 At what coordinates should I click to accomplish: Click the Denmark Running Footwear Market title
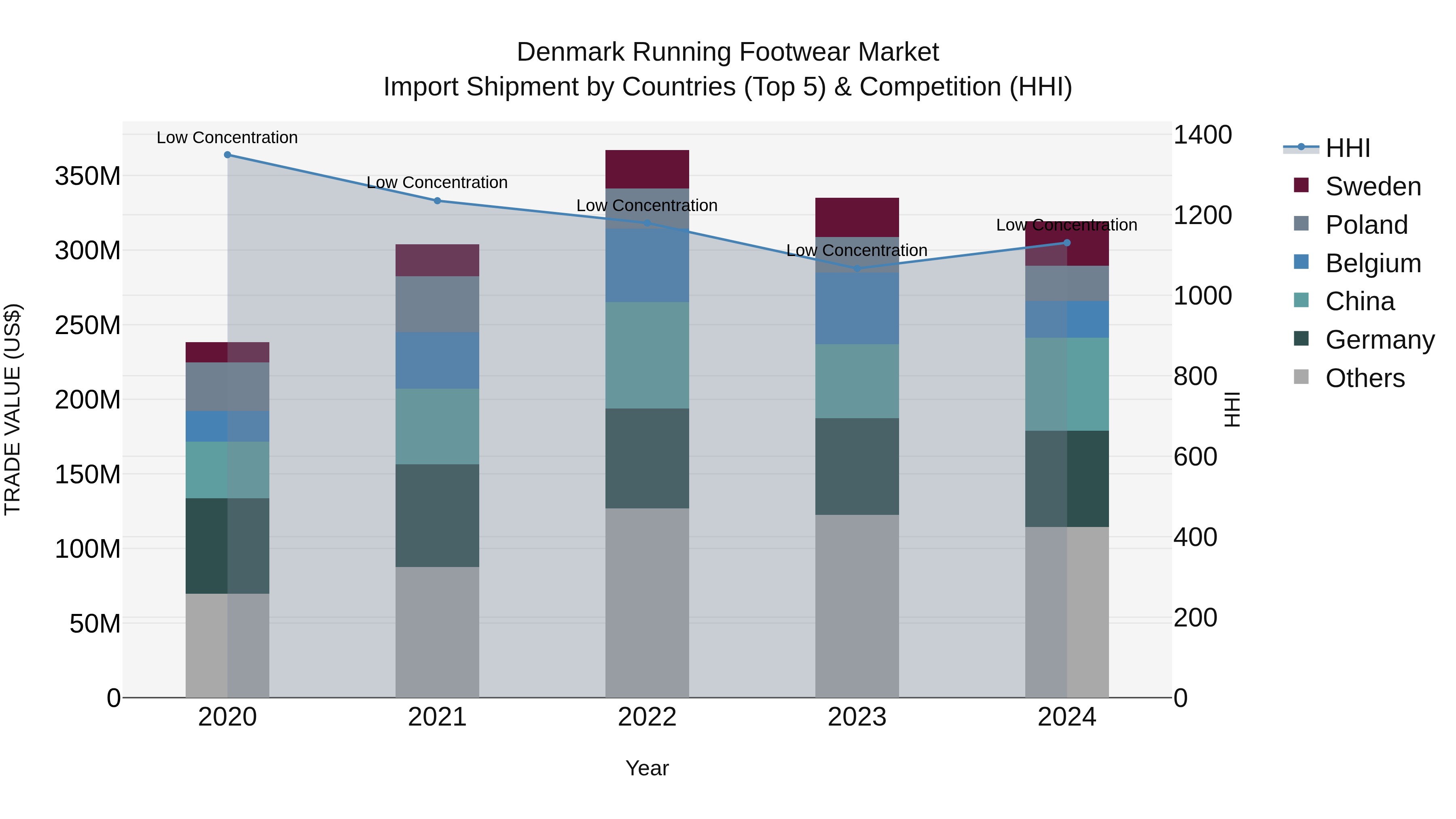[x=728, y=52]
